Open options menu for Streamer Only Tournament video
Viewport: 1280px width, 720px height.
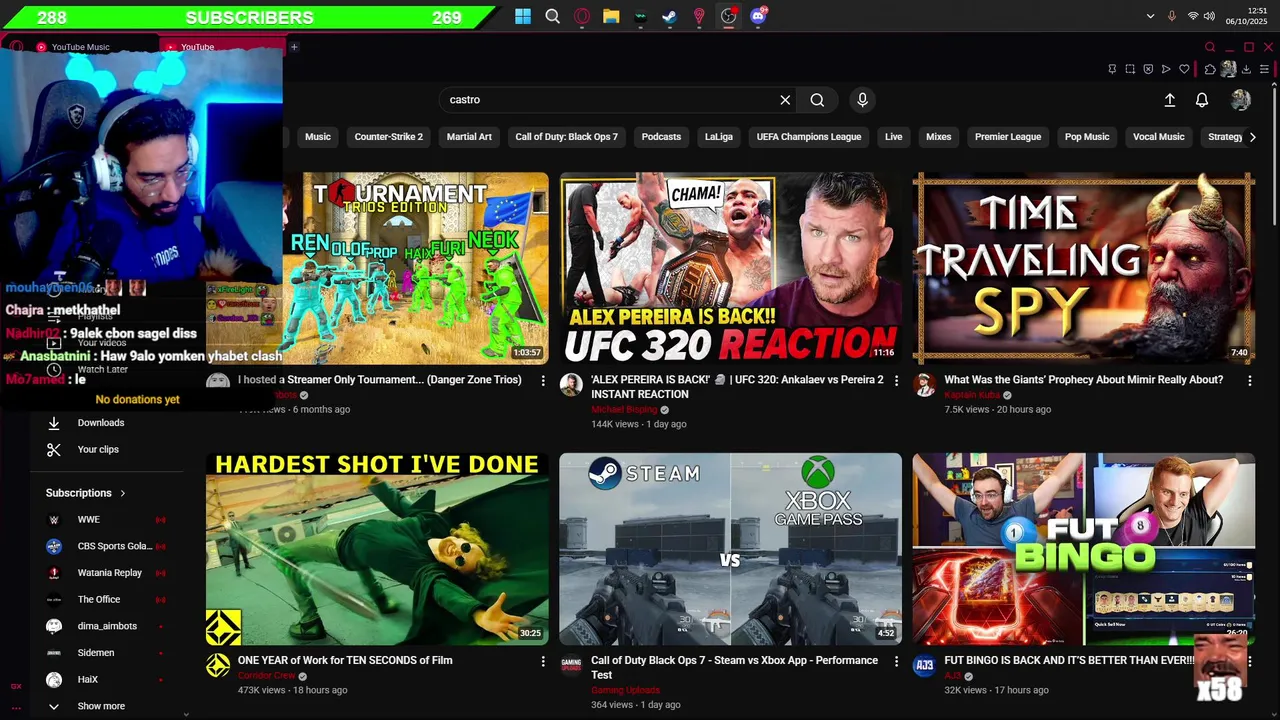point(543,381)
